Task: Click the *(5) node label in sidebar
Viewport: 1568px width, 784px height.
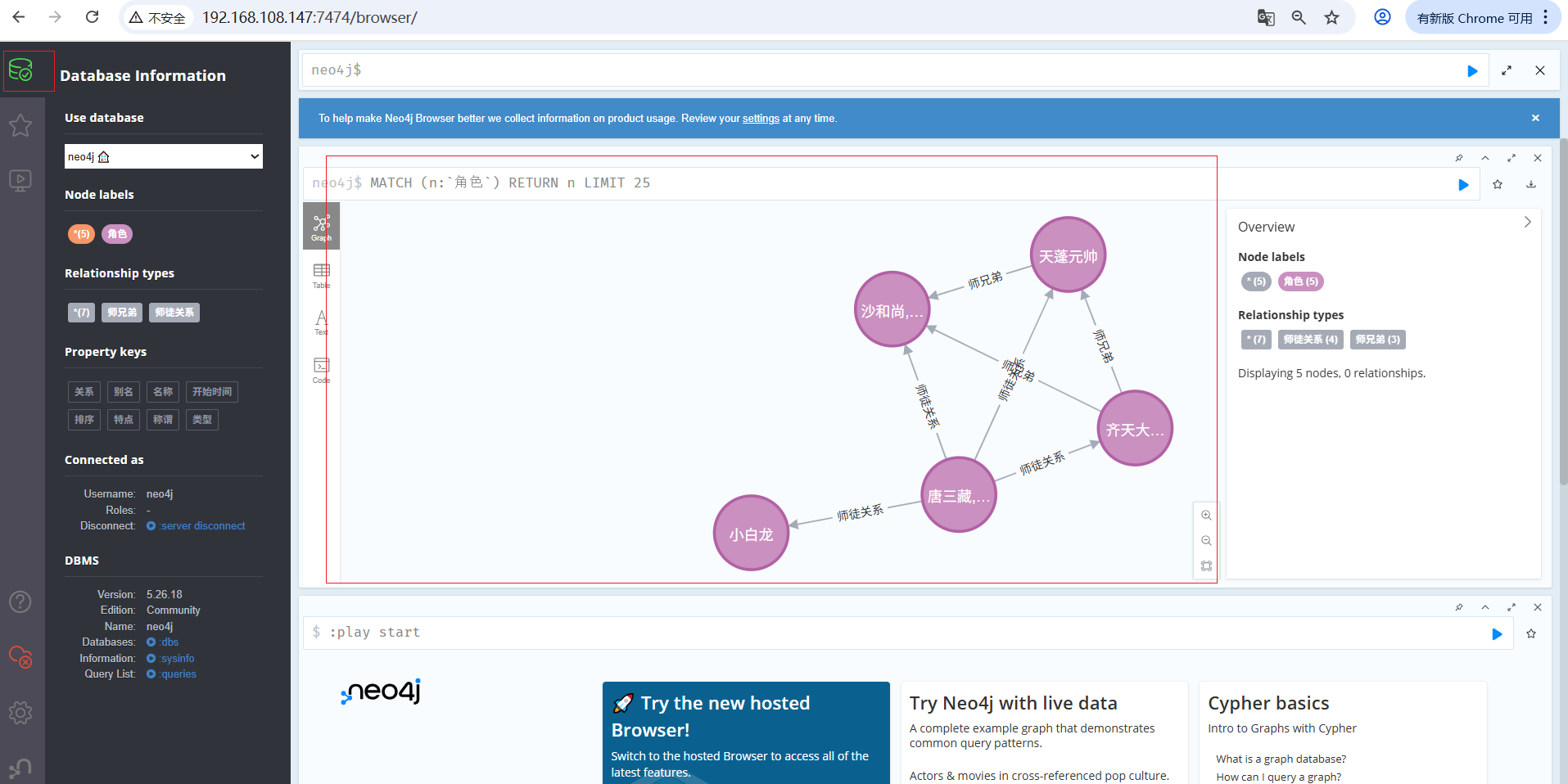Action: pos(81,234)
